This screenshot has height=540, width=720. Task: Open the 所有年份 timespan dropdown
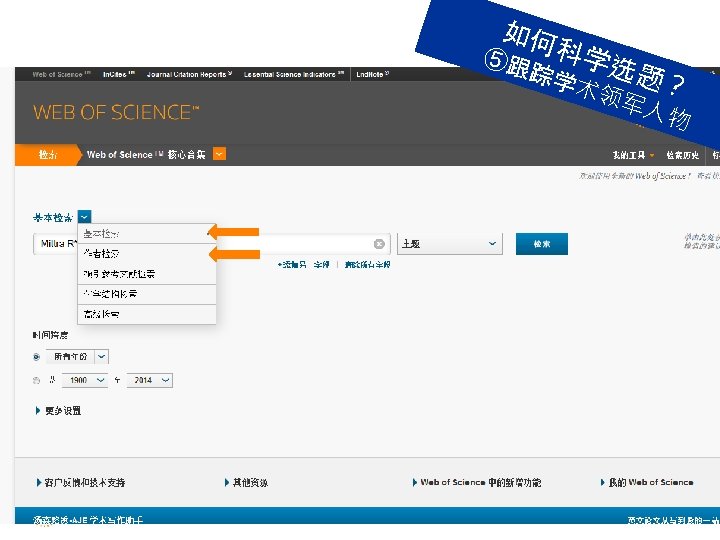[x=77, y=357]
